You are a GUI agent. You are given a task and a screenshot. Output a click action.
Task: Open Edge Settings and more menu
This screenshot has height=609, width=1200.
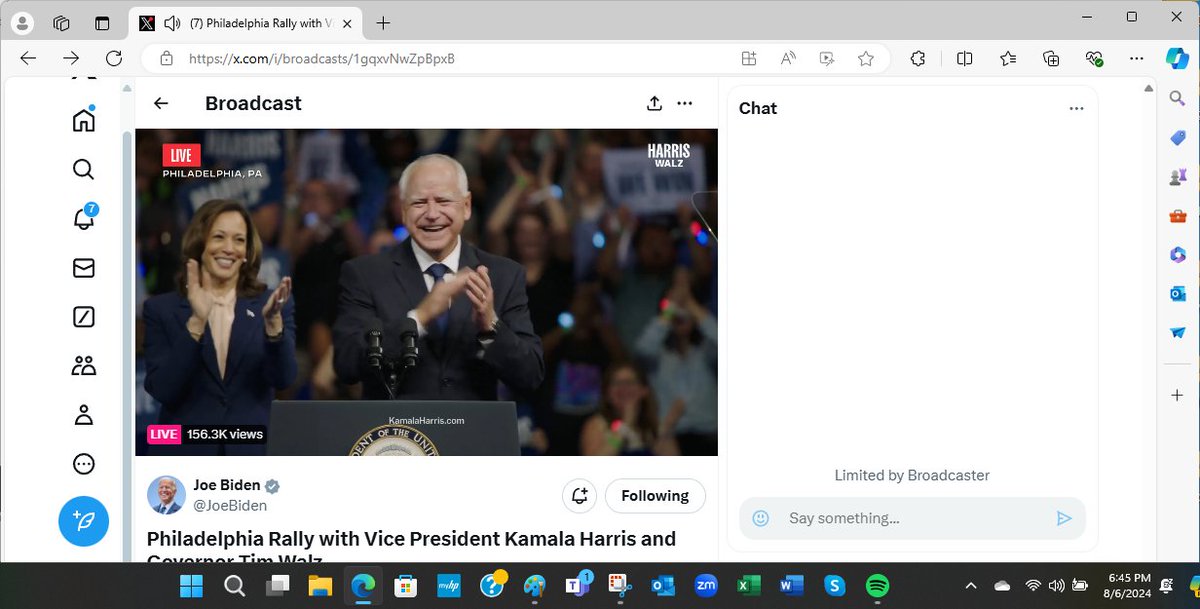1136,59
